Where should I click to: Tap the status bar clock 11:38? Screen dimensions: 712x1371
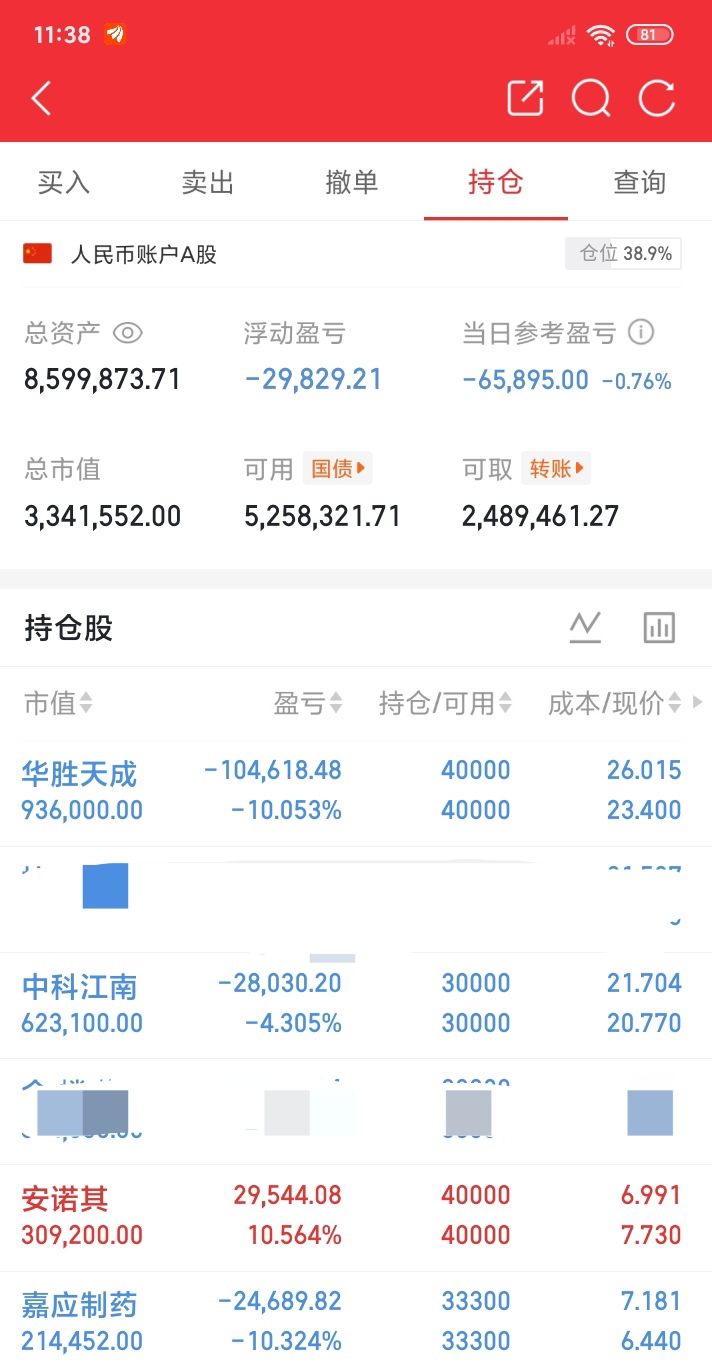[62, 35]
